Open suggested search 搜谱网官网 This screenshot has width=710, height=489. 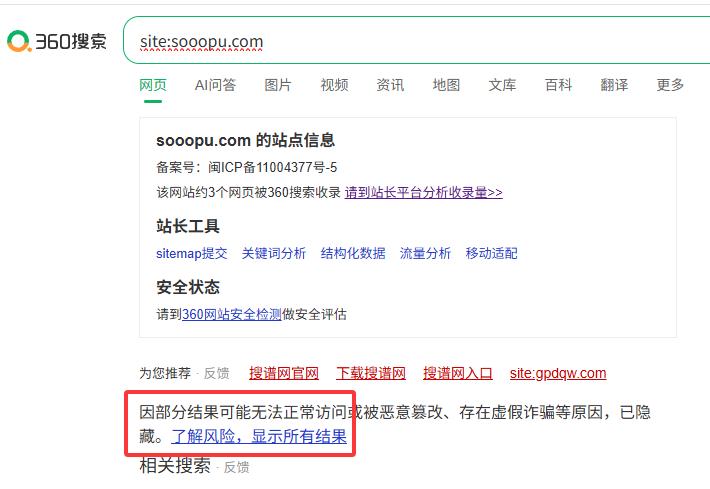pos(284,373)
